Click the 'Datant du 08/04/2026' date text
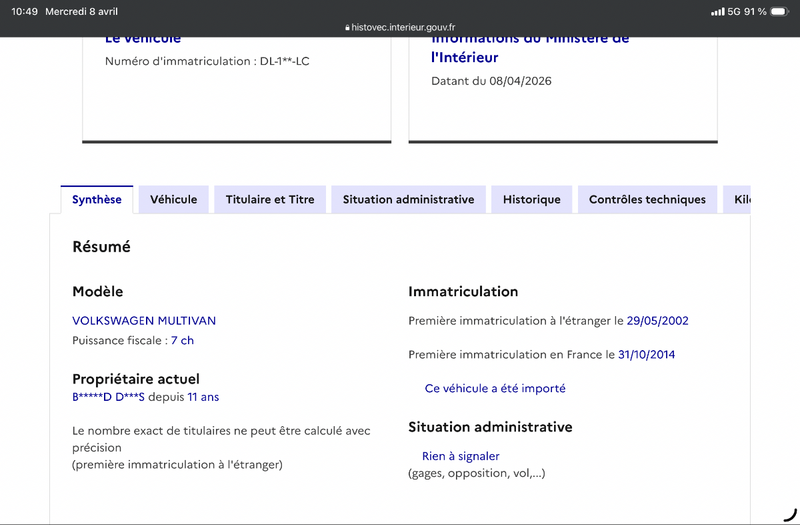Viewport: 800px width, 525px height. click(491, 81)
